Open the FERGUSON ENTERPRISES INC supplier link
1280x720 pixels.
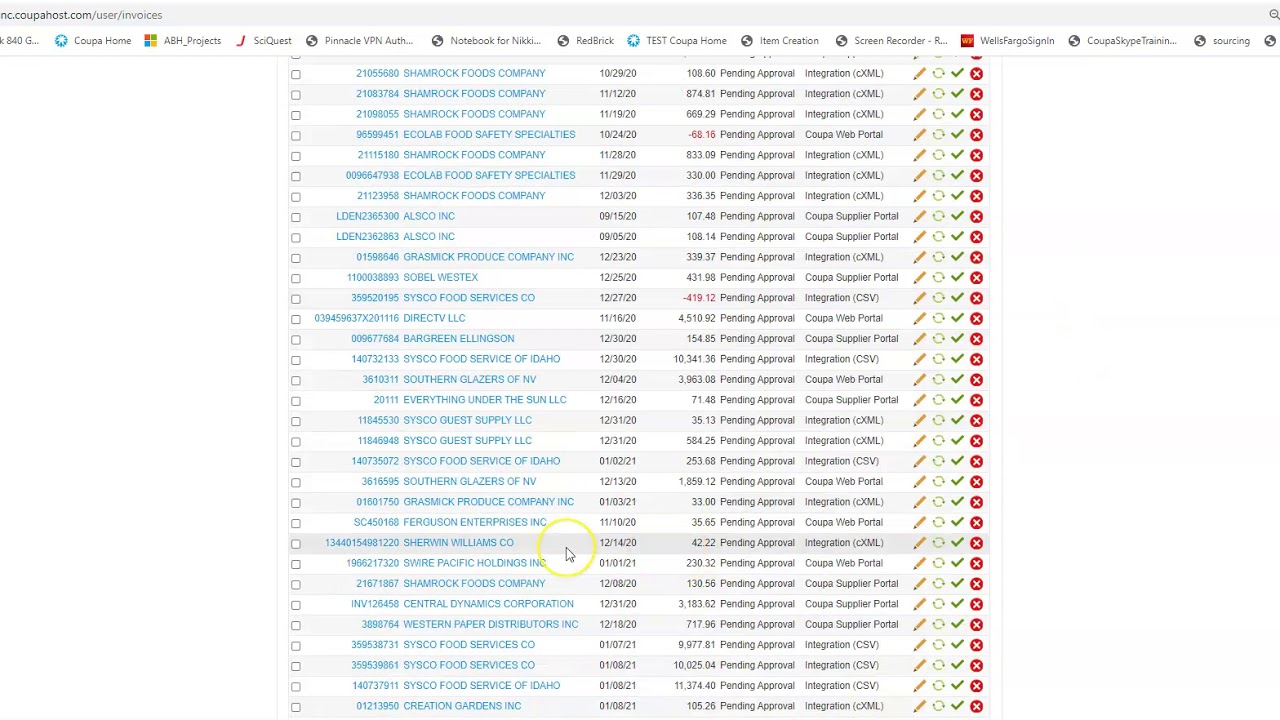click(x=475, y=522)
